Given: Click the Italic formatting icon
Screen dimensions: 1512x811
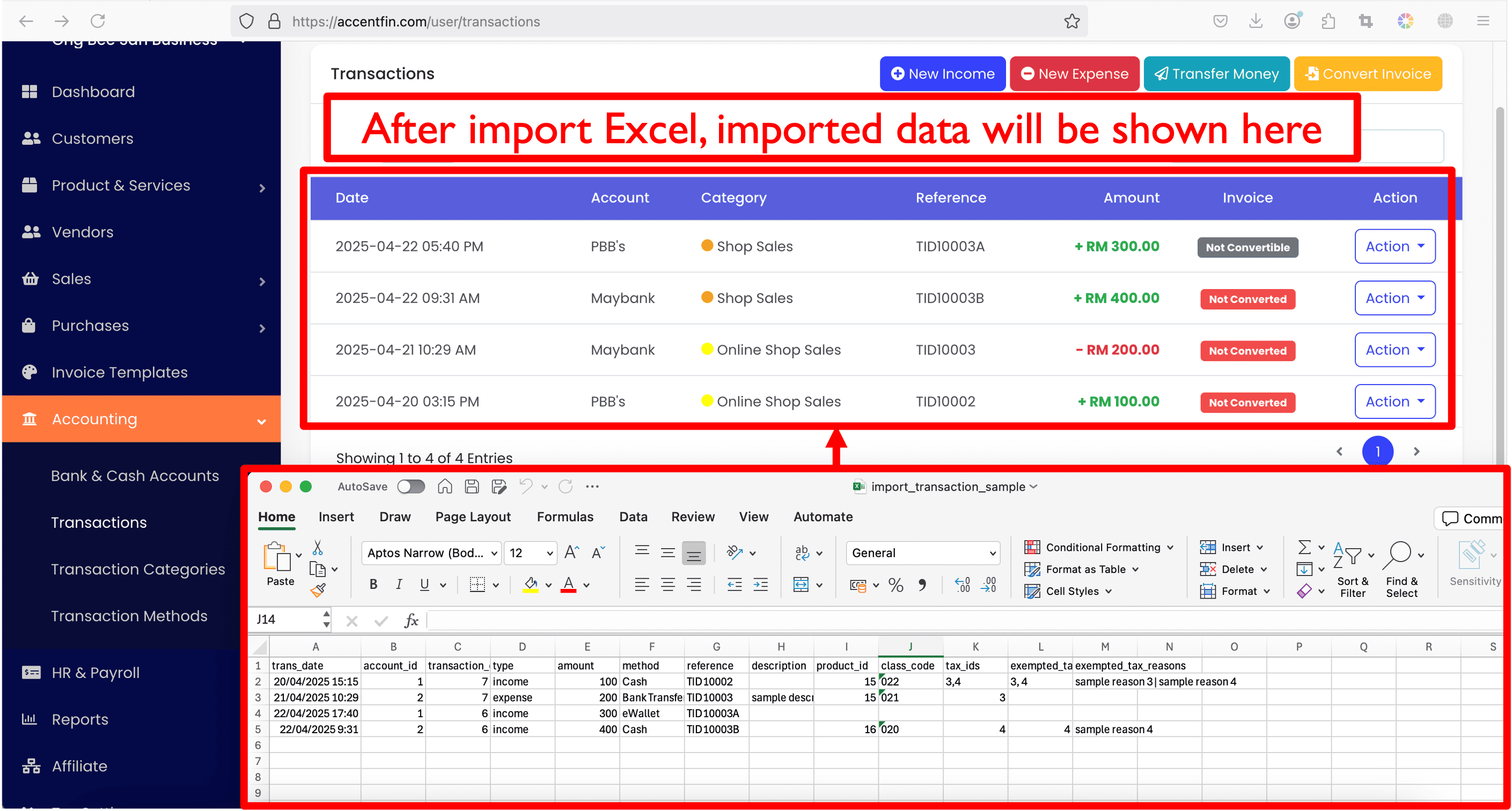Looking at the screenshot, I should coord(399,584).
